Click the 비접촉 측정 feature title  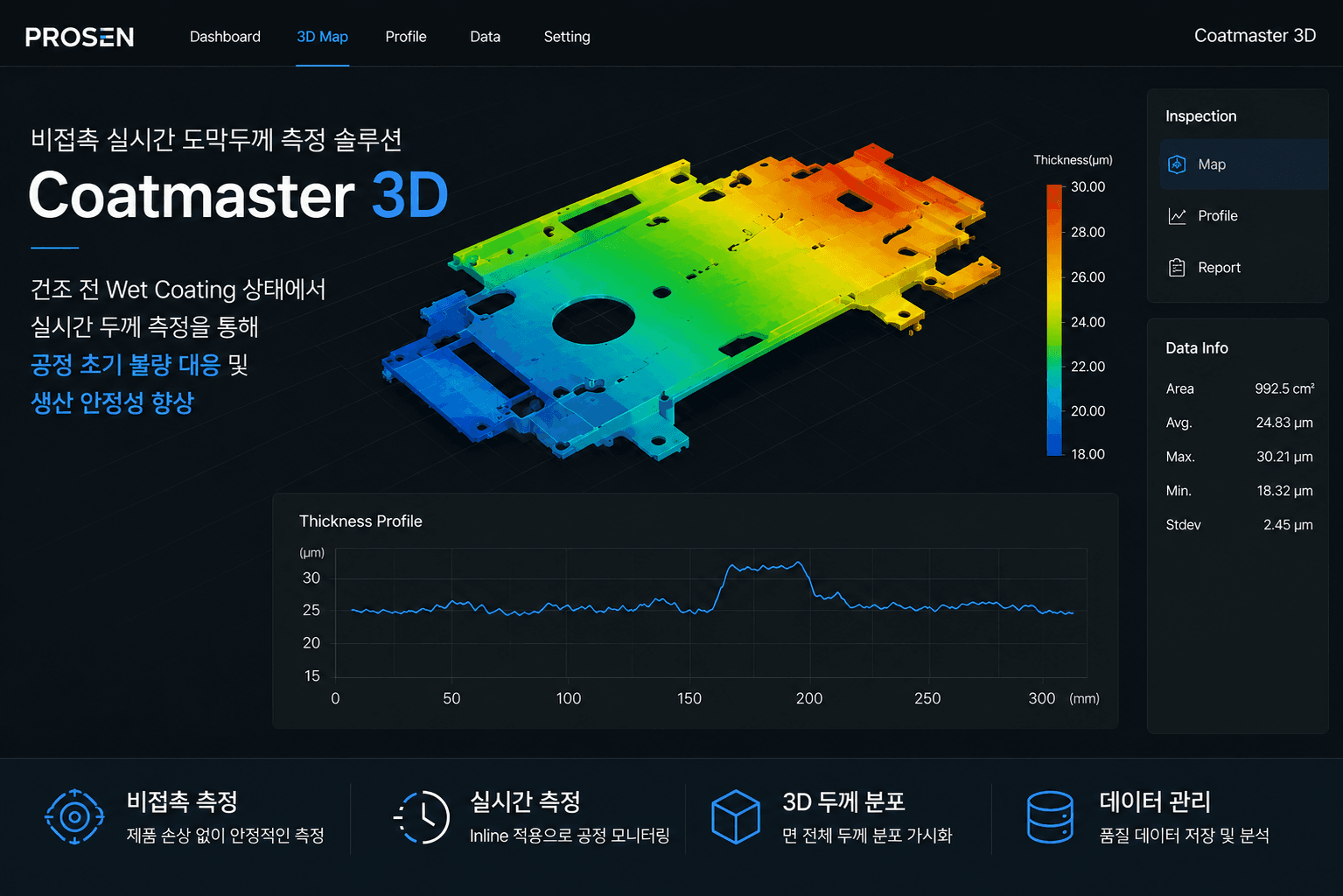tap(182, 801)
